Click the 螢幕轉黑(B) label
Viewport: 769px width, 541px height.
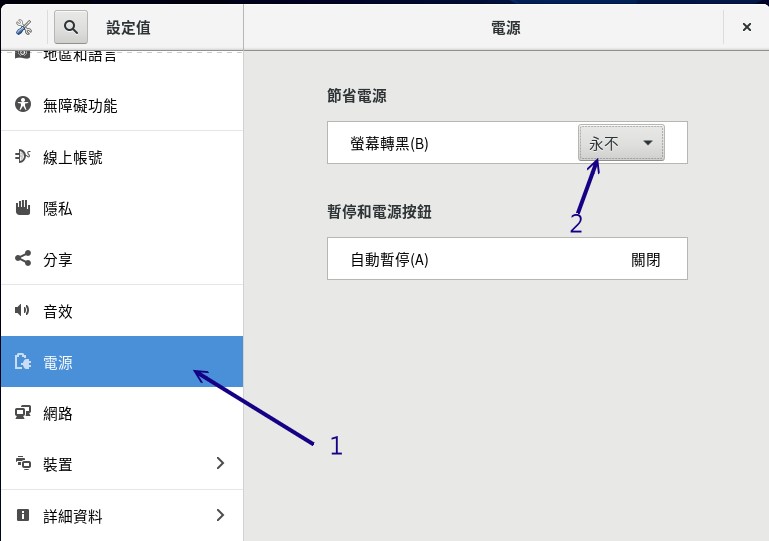389,144
